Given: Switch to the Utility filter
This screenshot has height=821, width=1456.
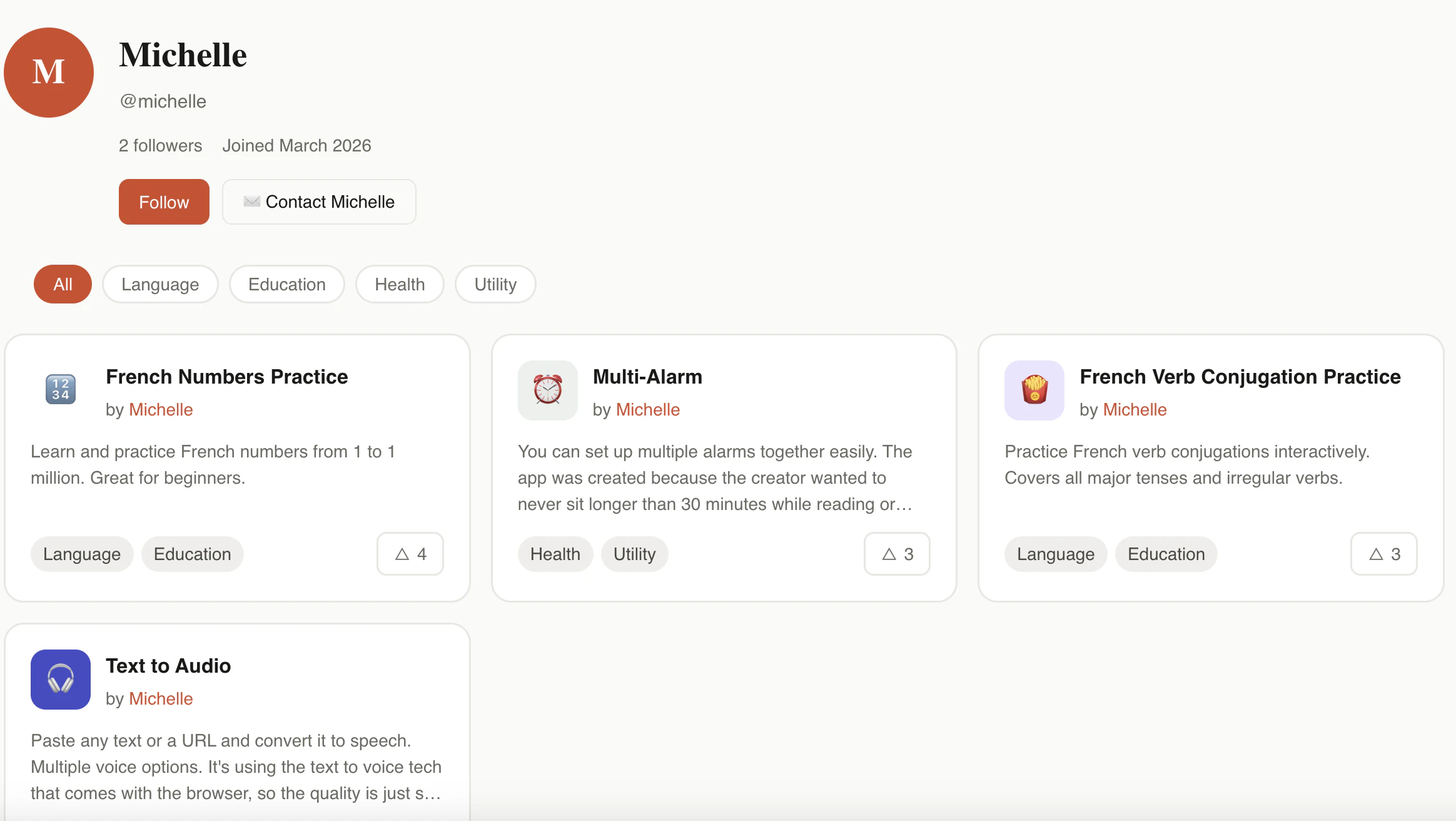Looking at the screenshot, I should click(x=495, y=284).
